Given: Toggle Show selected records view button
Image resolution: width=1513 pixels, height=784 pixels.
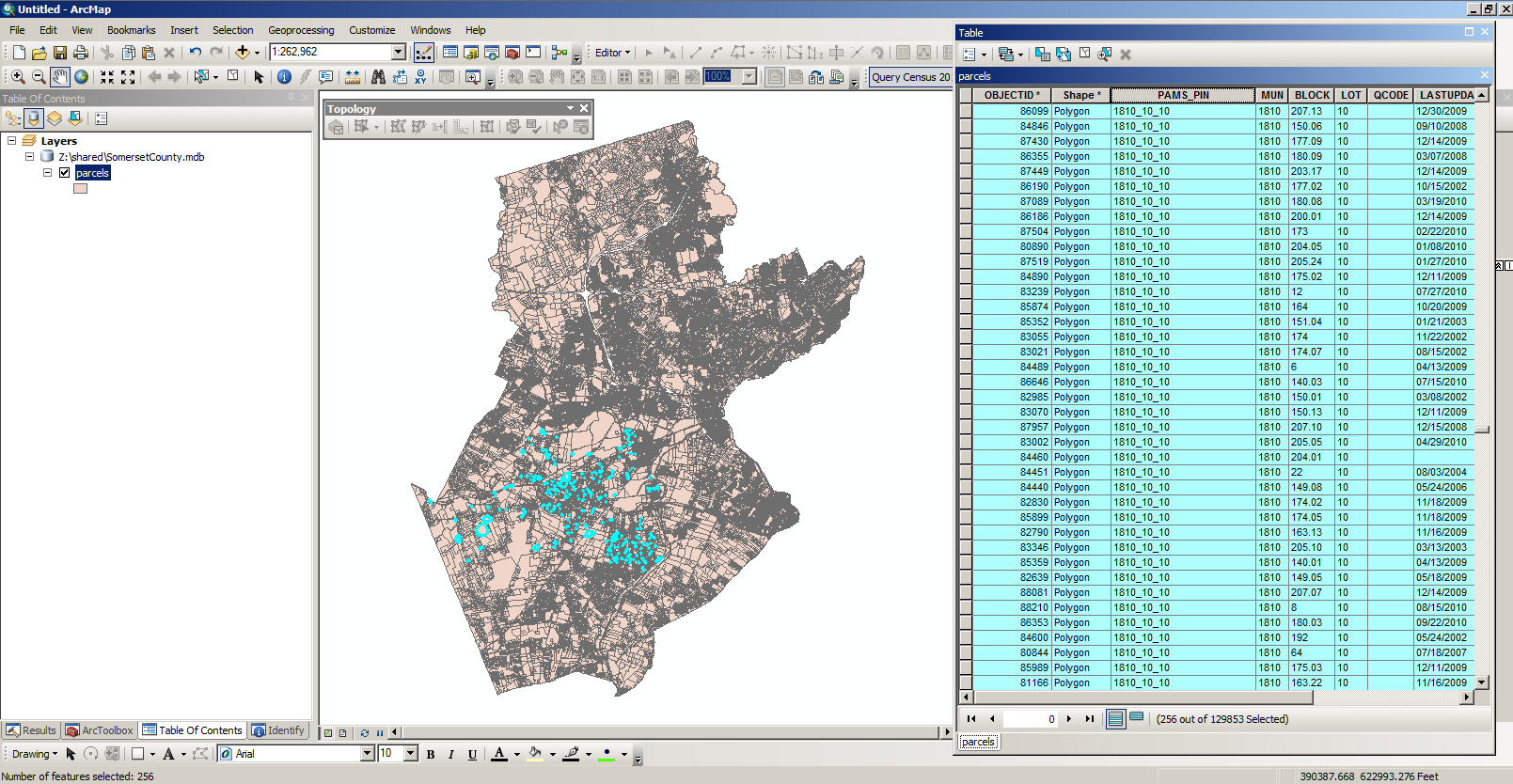Looking at the screenshot, I should click(x=1136, y=718).
